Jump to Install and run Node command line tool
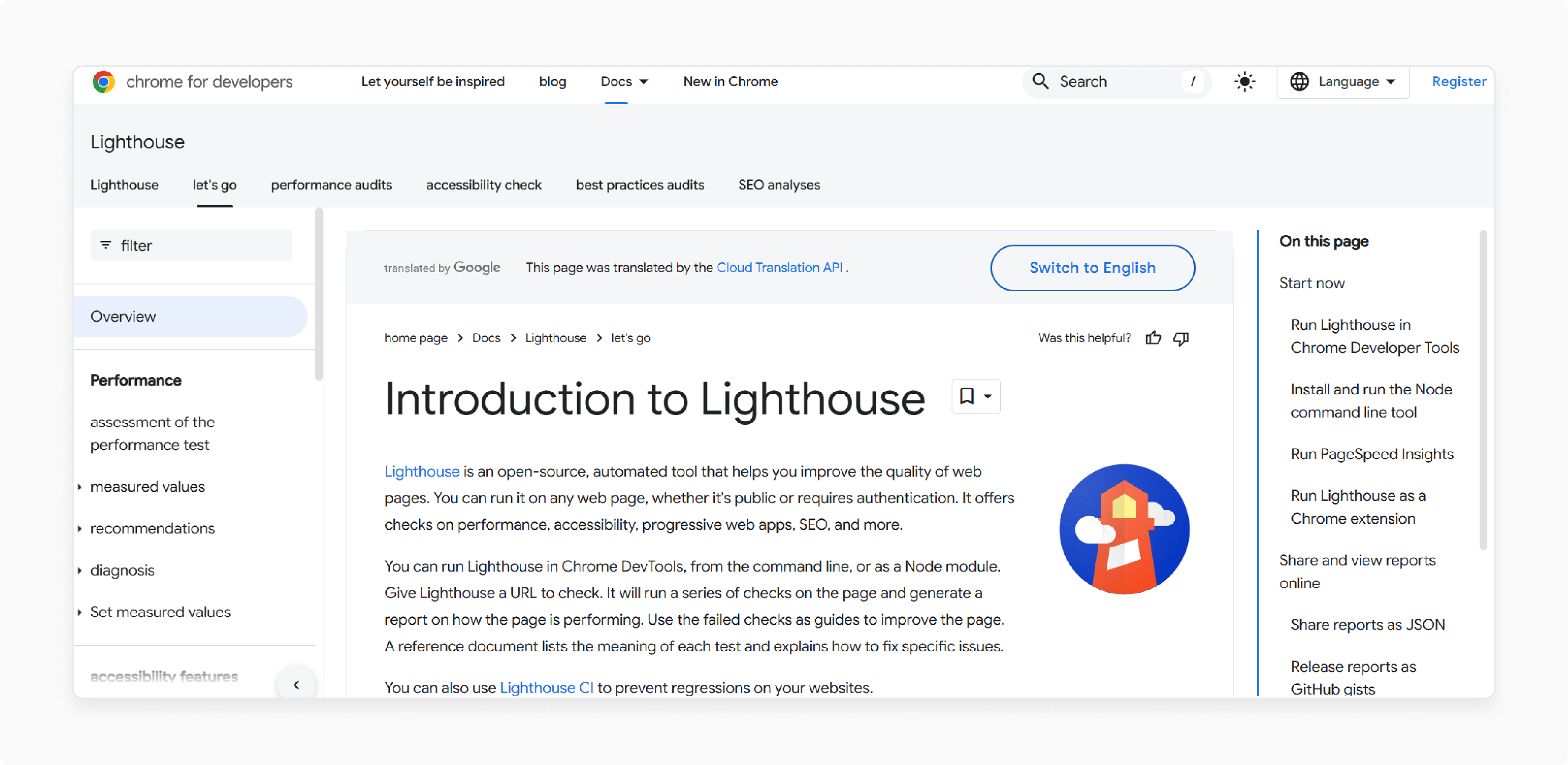 [1371, 400]
